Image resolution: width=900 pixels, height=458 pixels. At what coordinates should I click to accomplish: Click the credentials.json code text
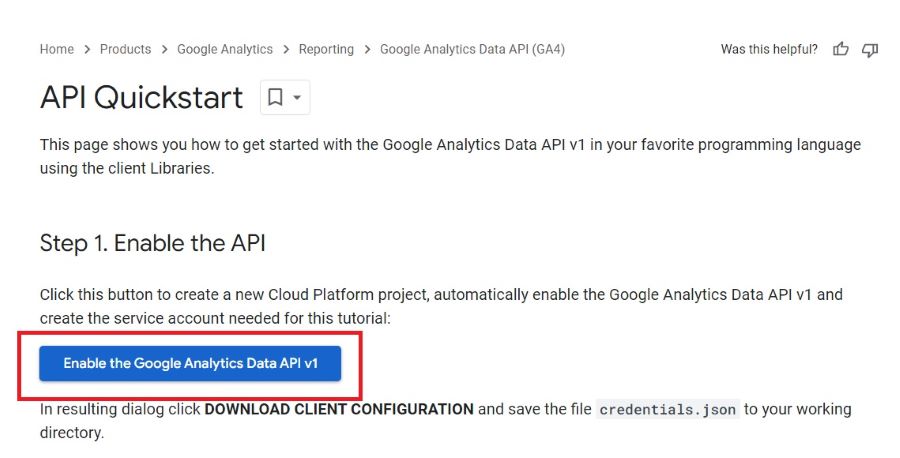point(668,410)
